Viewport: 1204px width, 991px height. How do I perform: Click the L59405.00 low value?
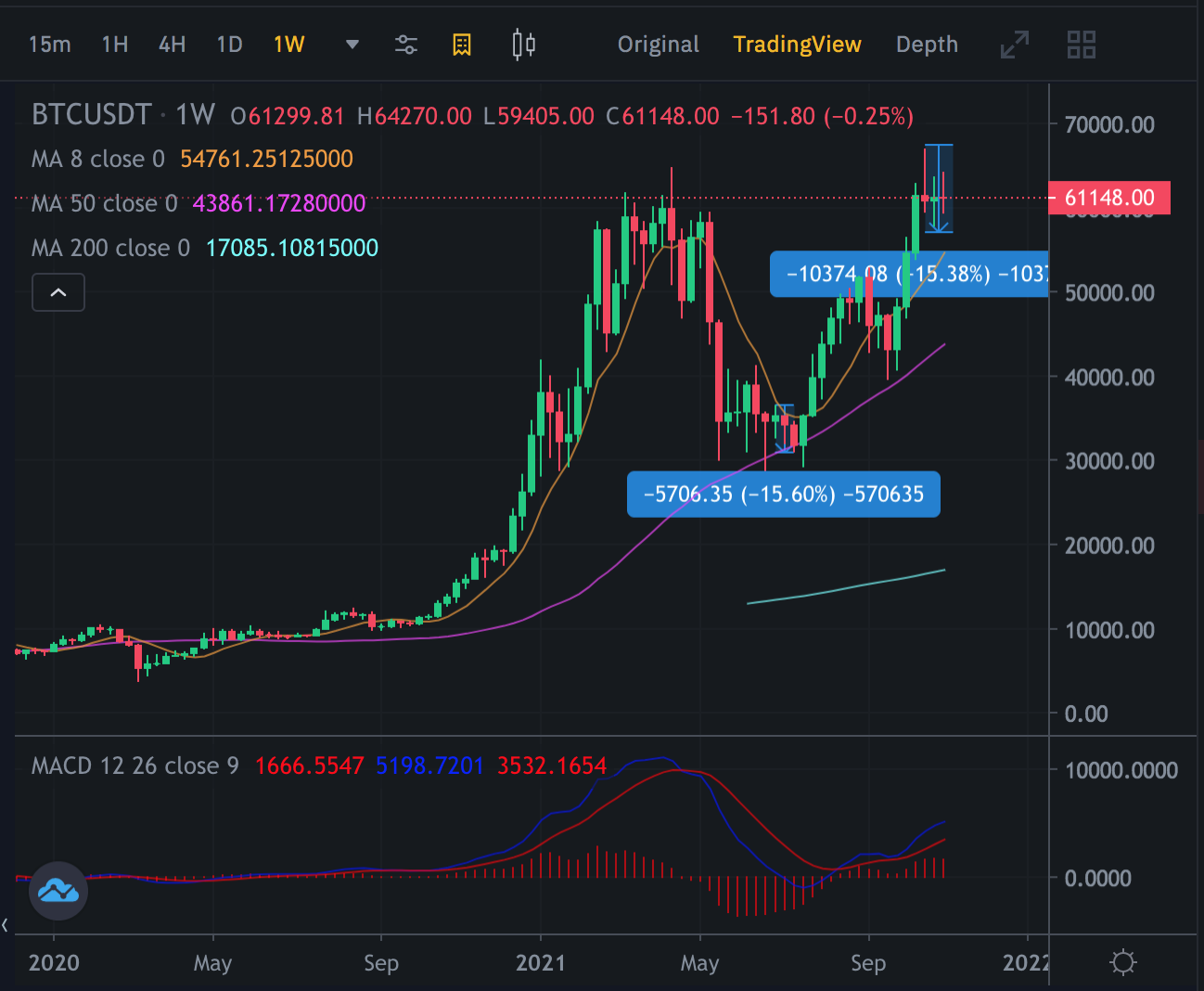coord(539,116)
